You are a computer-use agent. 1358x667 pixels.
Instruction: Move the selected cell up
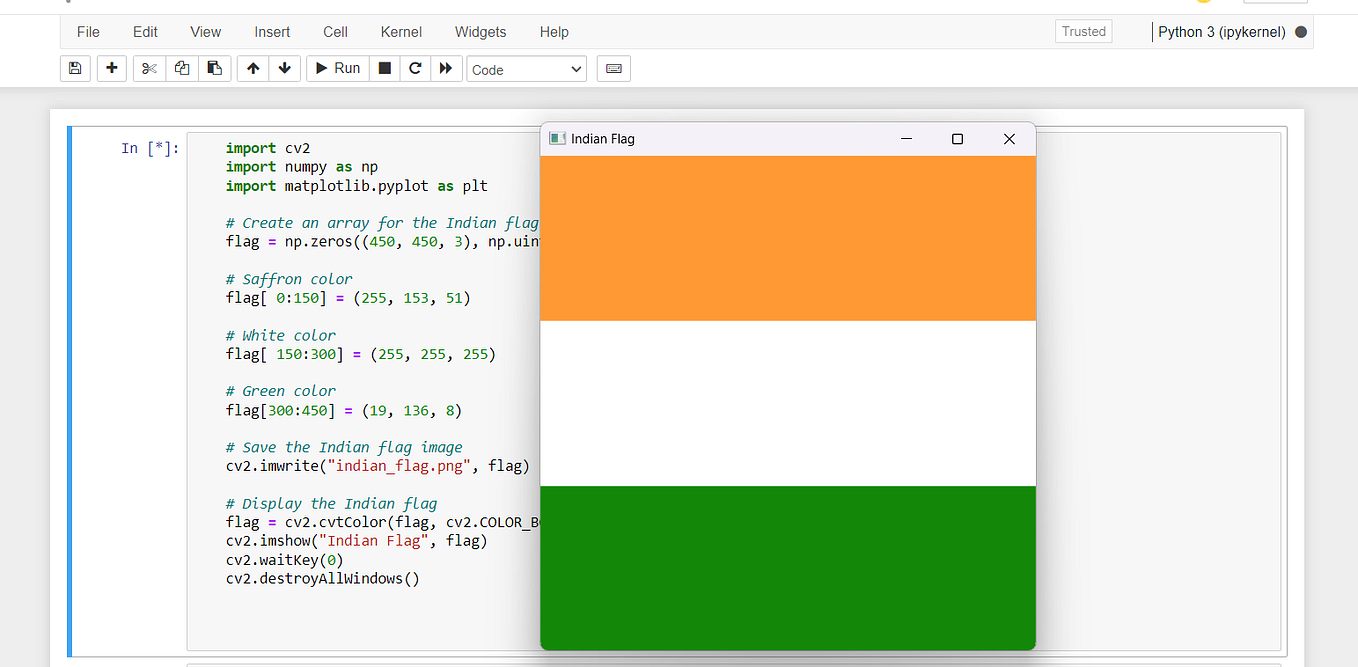[x=253, y=68]
